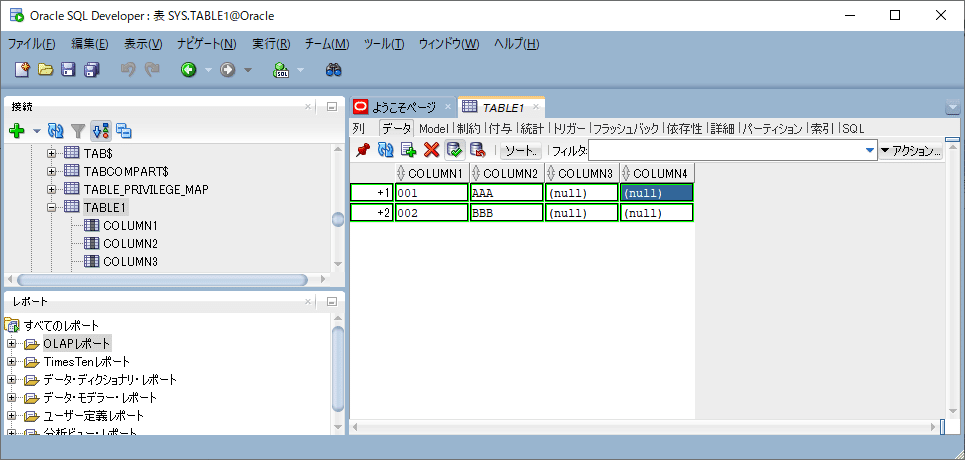Select row header +2 in the grid
The height and width of the screenshot is (460, 965).
(372, 213)
